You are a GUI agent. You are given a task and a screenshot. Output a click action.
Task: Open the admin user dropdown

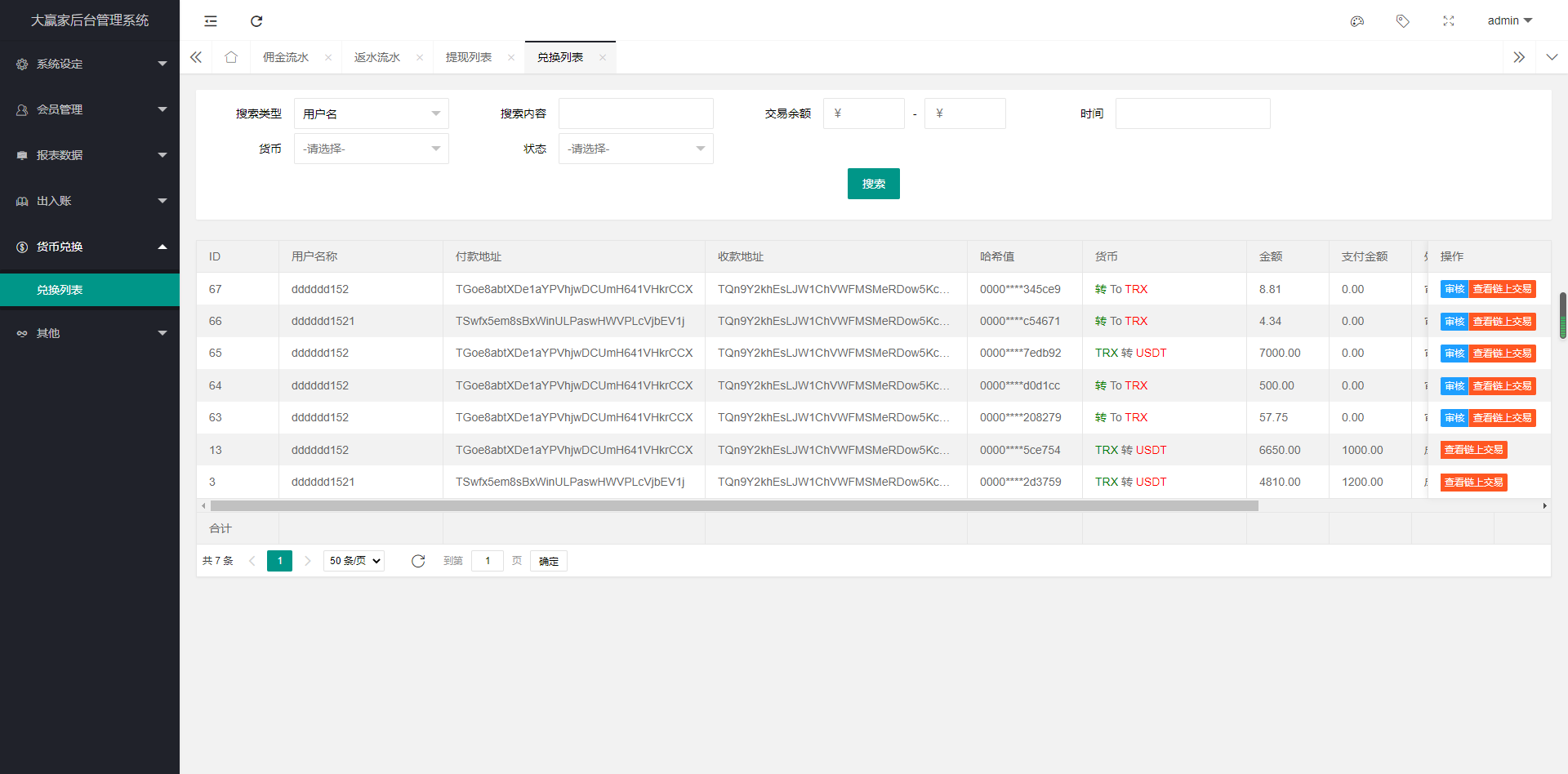pyautogui.click(x=1509, y=20)
